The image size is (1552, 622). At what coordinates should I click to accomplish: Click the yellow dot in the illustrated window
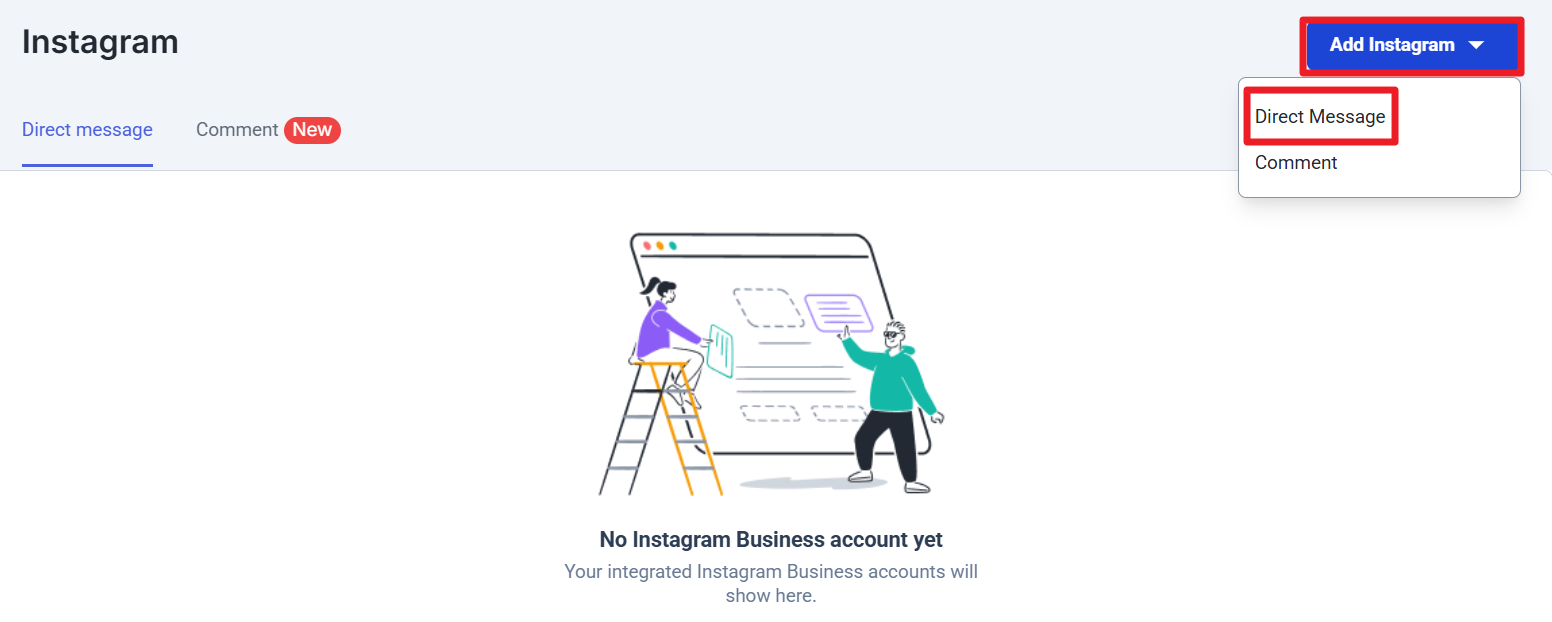pos(660,245)
